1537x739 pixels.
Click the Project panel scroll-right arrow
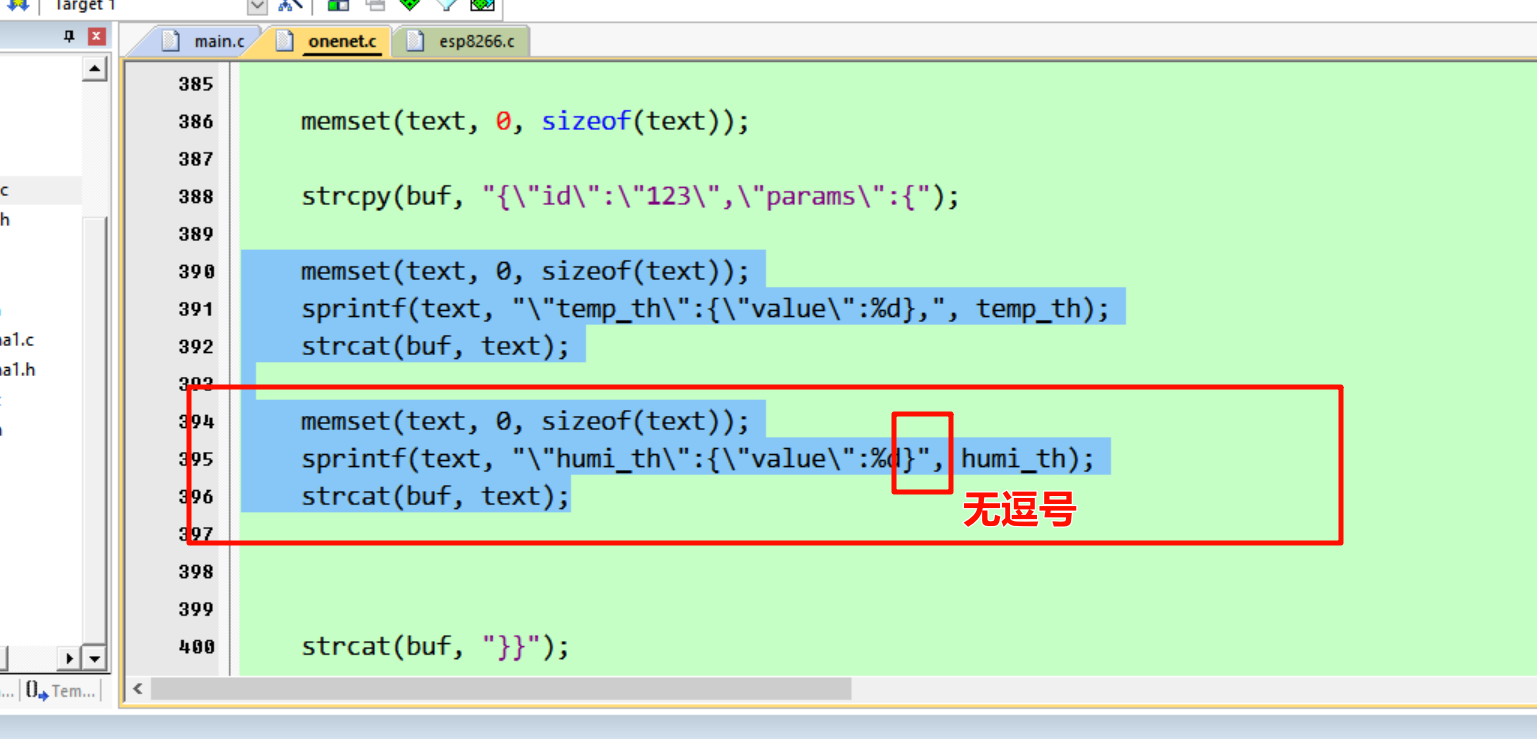(70, 659)
